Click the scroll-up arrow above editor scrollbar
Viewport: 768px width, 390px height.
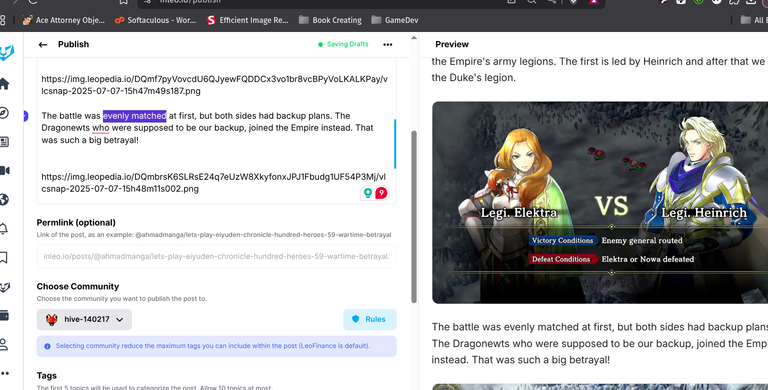(x=414, y=38)
